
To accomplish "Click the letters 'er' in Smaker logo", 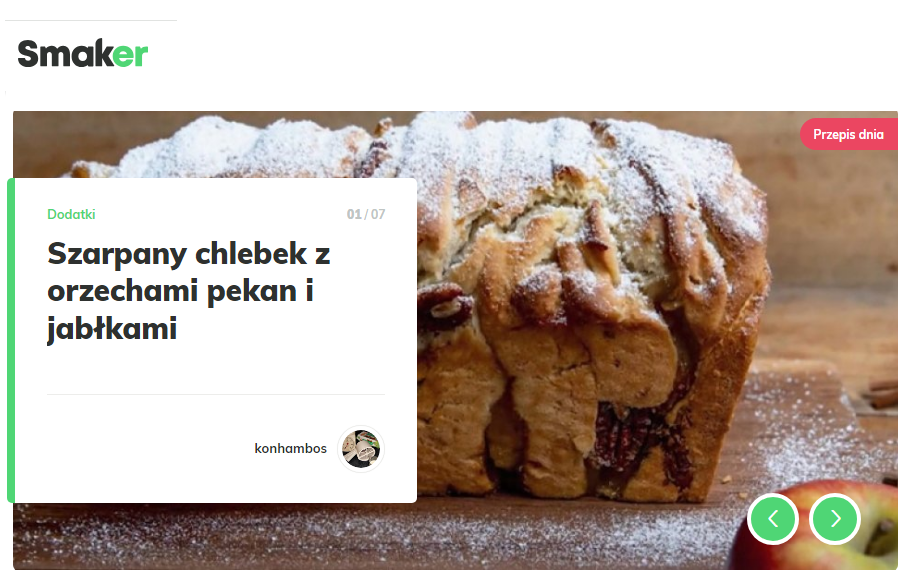I will (130, 55).
